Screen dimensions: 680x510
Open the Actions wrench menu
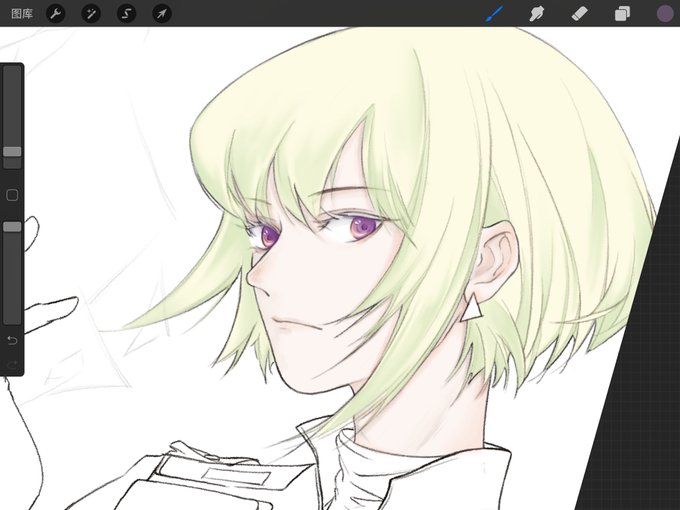point(56,14)
